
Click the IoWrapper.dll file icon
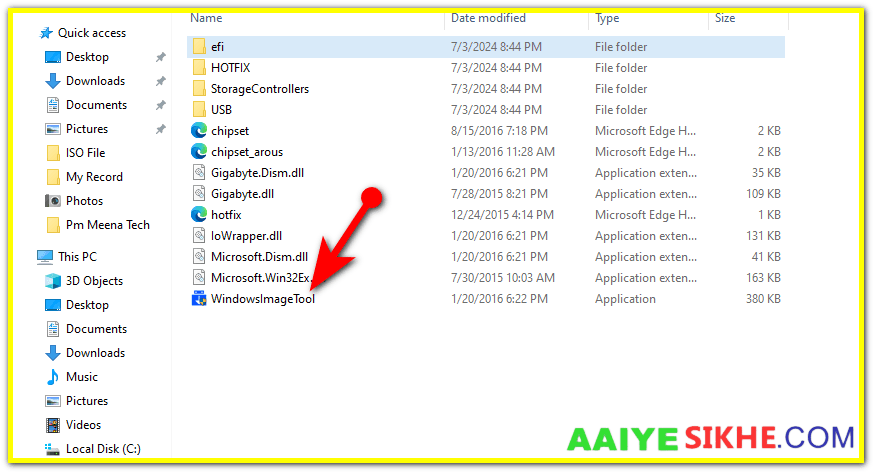pyautogui.click(x=199, y=235)
